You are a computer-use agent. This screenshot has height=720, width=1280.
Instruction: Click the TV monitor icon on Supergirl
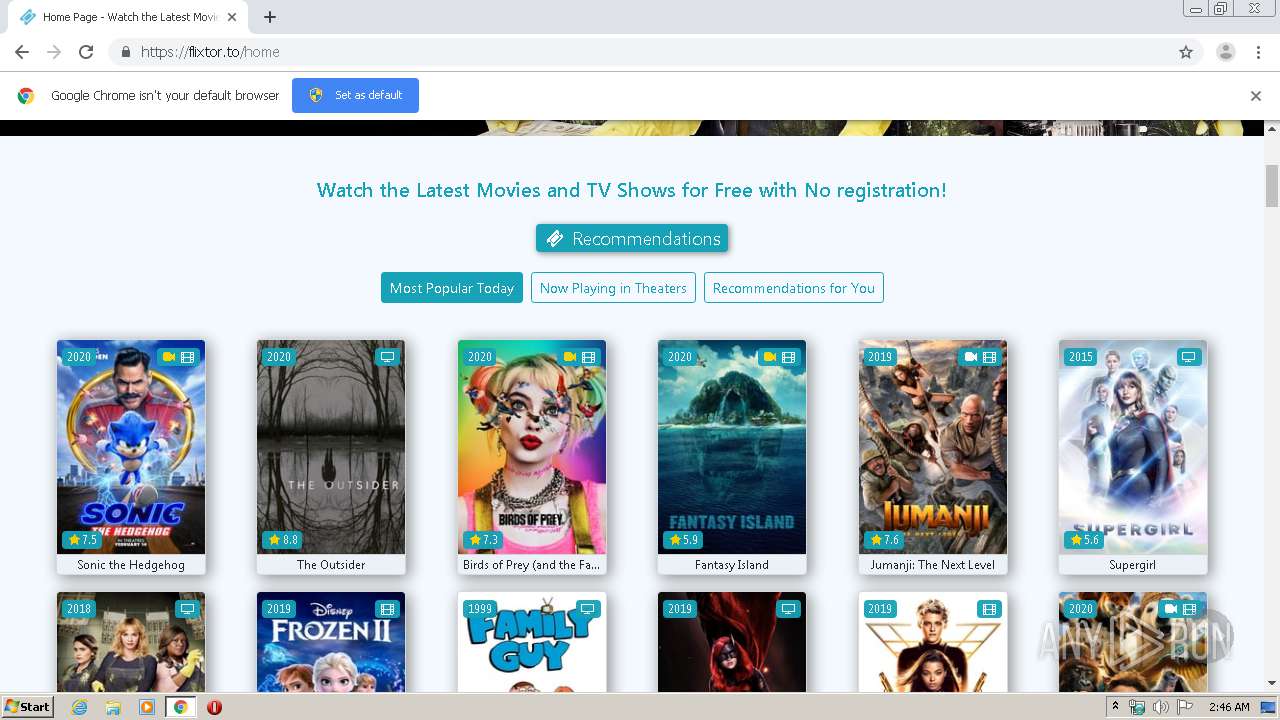[x=1188, y=357]
